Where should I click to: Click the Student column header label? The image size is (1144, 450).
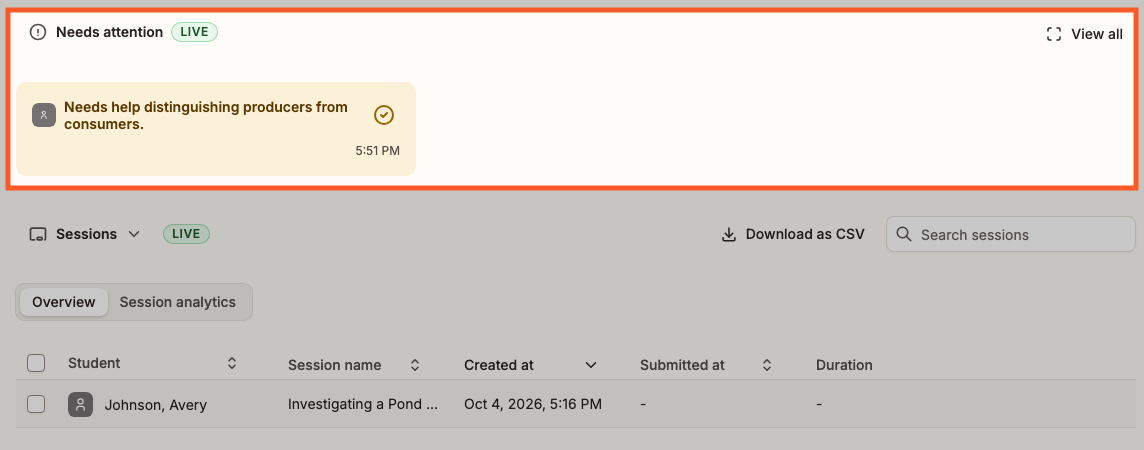point(94,363)
